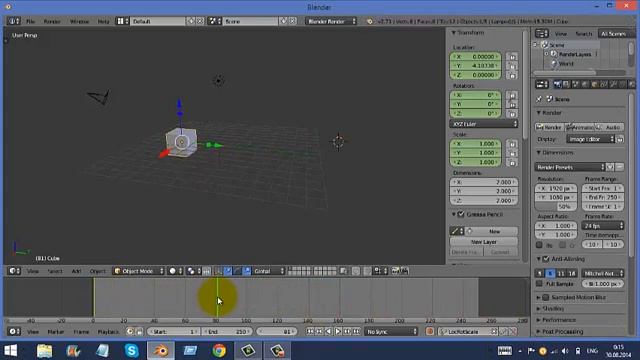Open the No Sync dropdown
The height and width of the screenshot is (360, 640).
(x=391, y=332)
